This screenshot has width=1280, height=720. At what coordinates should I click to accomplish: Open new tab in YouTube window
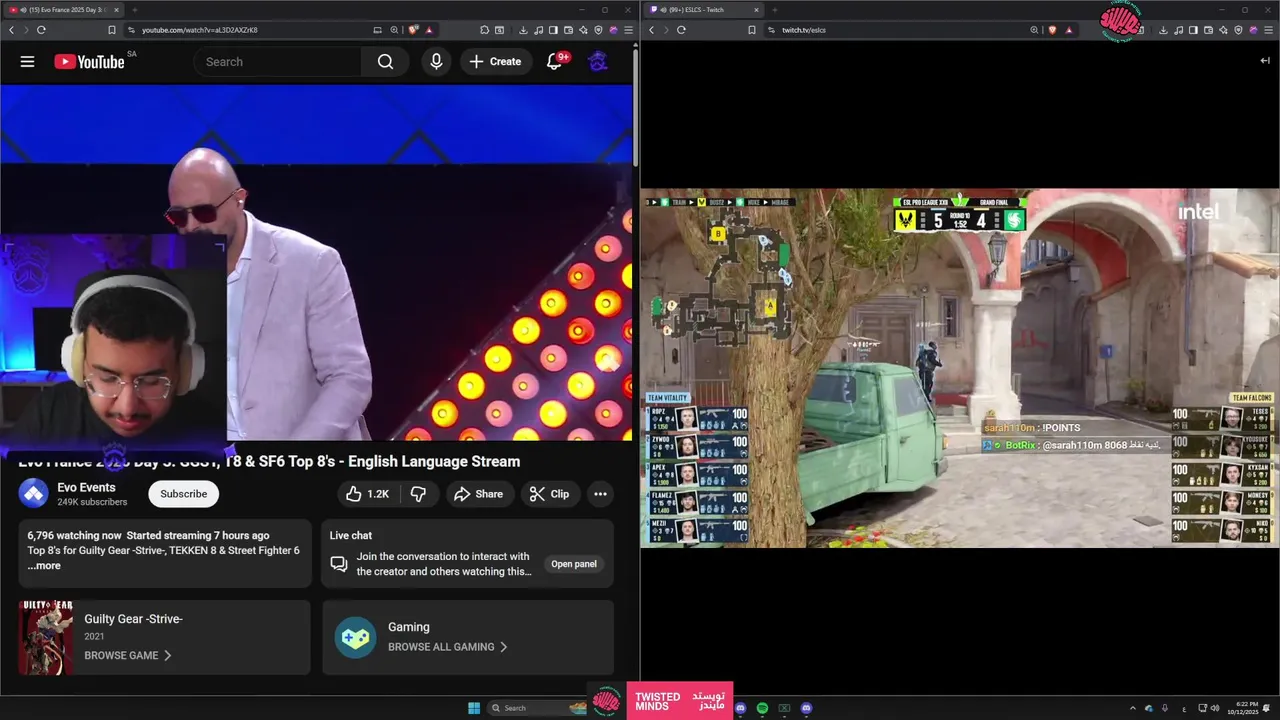coord(134,10)
